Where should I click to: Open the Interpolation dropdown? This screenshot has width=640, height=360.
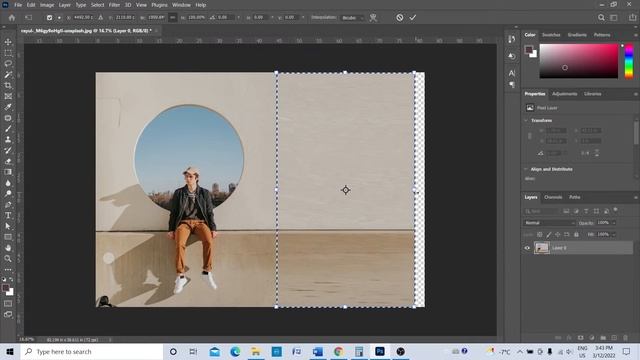[353, 18]
